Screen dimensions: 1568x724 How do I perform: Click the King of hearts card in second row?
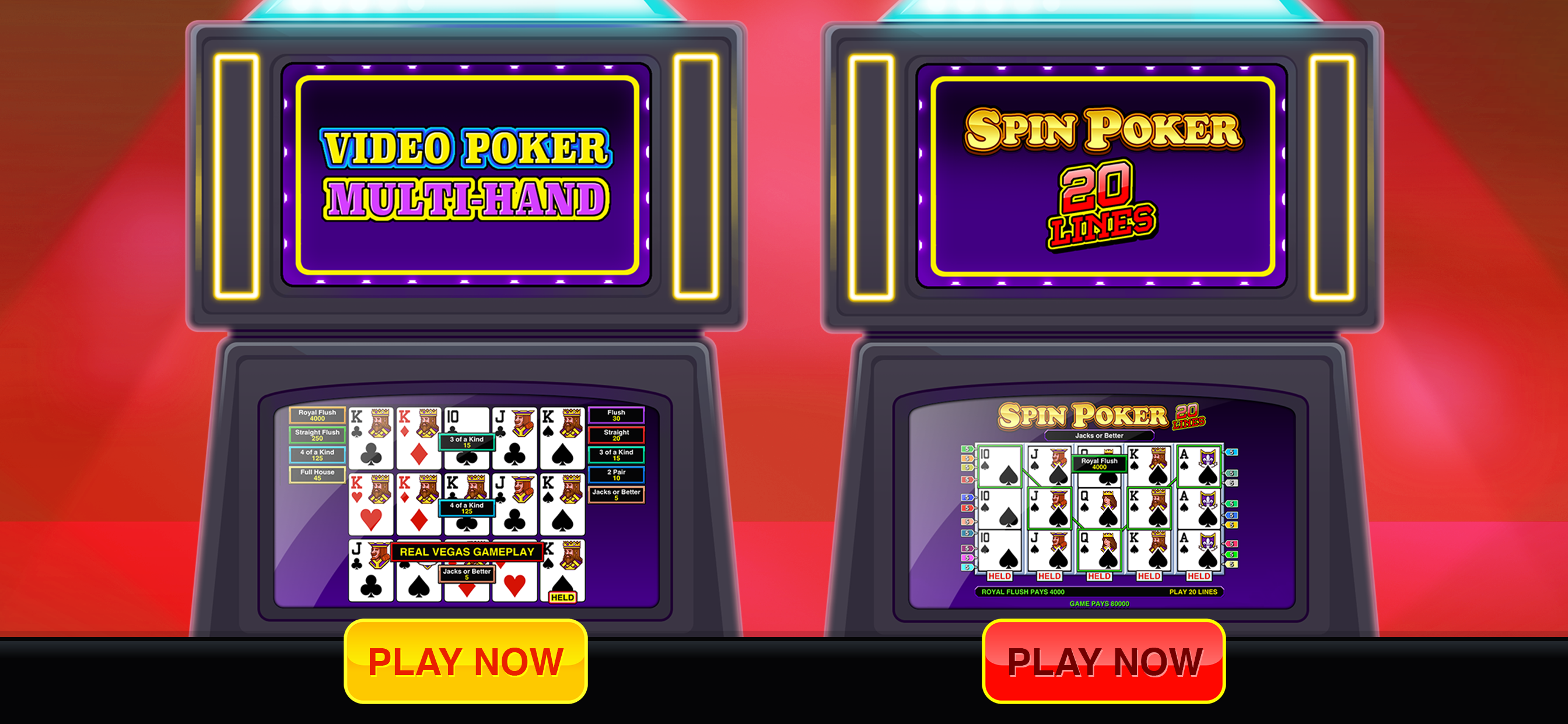pos(370,504)
